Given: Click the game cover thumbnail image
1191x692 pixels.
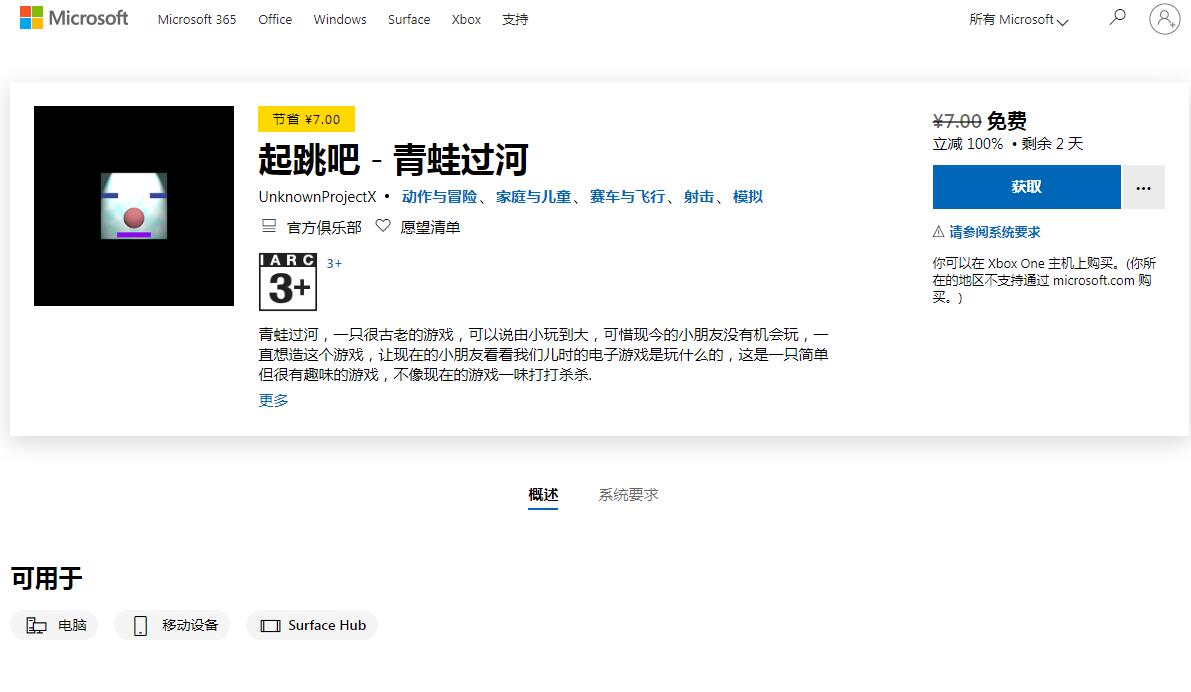Looking at the screenshot, I should [134, 206].
